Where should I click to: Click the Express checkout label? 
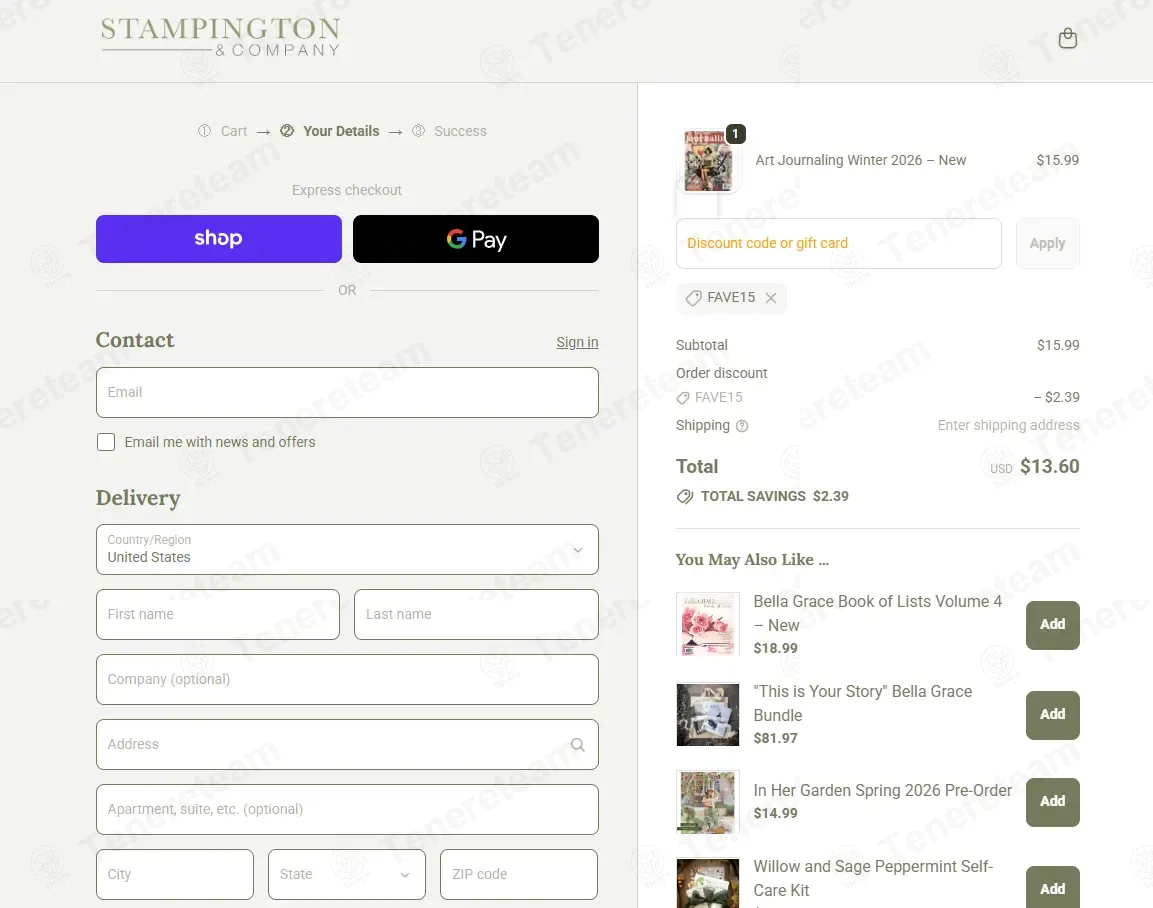click(x=346, y=190)
